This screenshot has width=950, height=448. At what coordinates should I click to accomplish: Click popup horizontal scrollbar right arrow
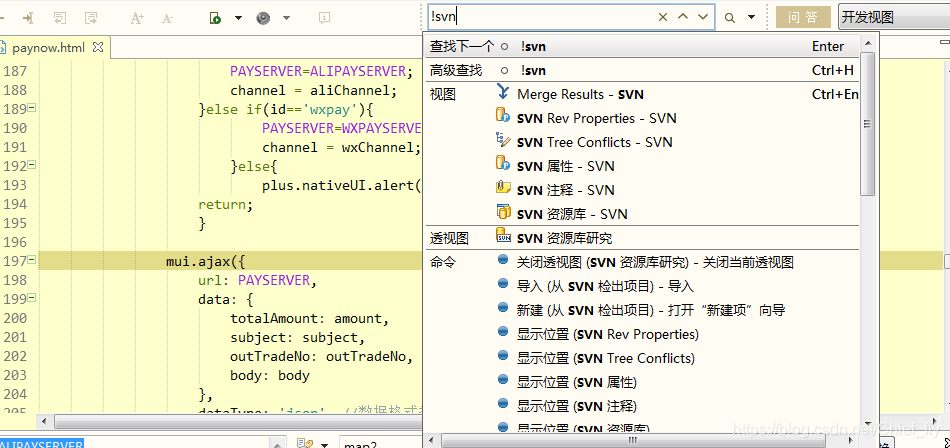[853, 440]
